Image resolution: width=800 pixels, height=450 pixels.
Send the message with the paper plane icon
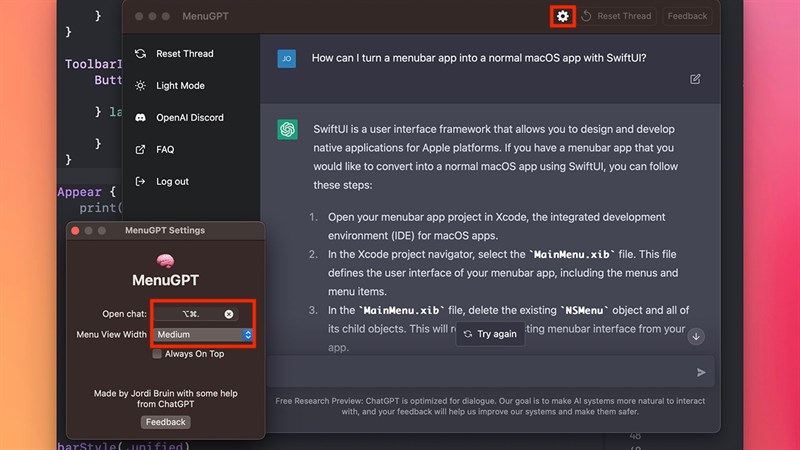(x=701, y=372)
